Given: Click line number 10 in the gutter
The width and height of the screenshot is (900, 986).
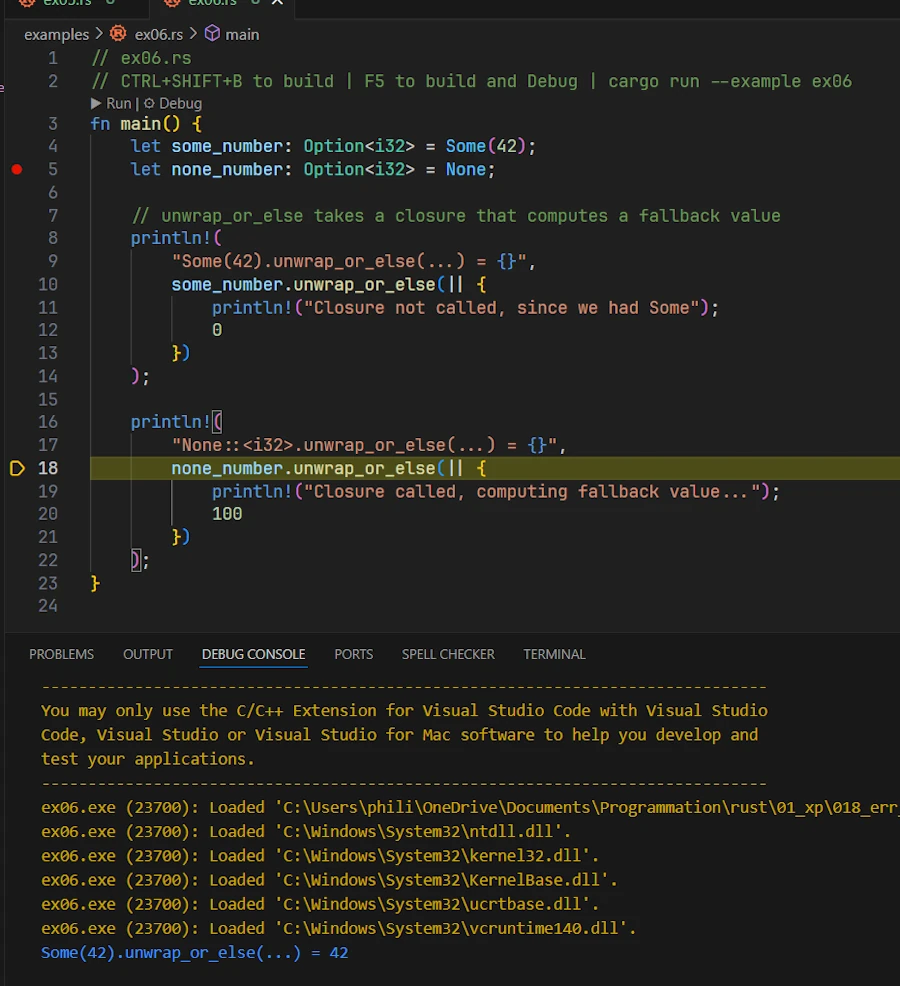Looking at the screenshot, I should [x=47, y=285].
